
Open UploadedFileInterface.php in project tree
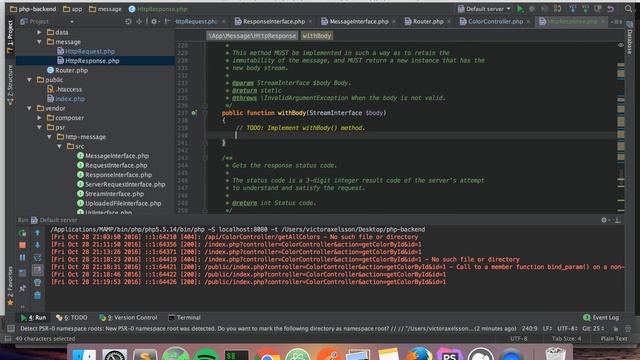pos(123,203)
